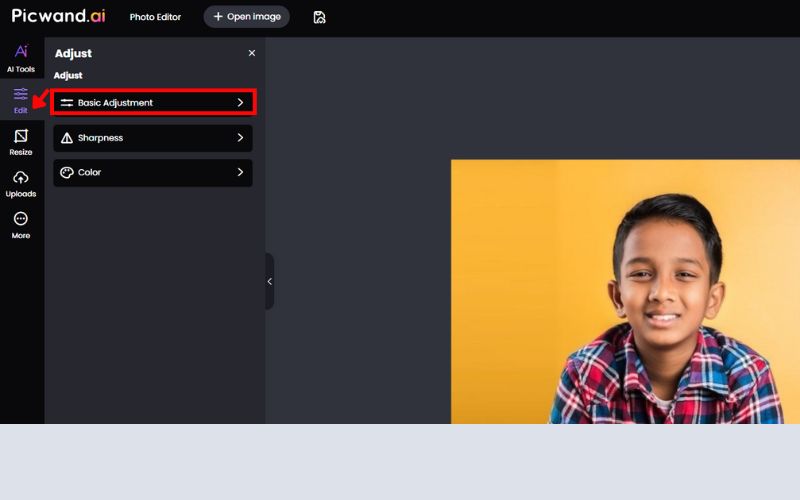Image resolution: width=800 pixels, height=500 pixels.
Task: Open the Color adjustment row
Action: point(152,172)
